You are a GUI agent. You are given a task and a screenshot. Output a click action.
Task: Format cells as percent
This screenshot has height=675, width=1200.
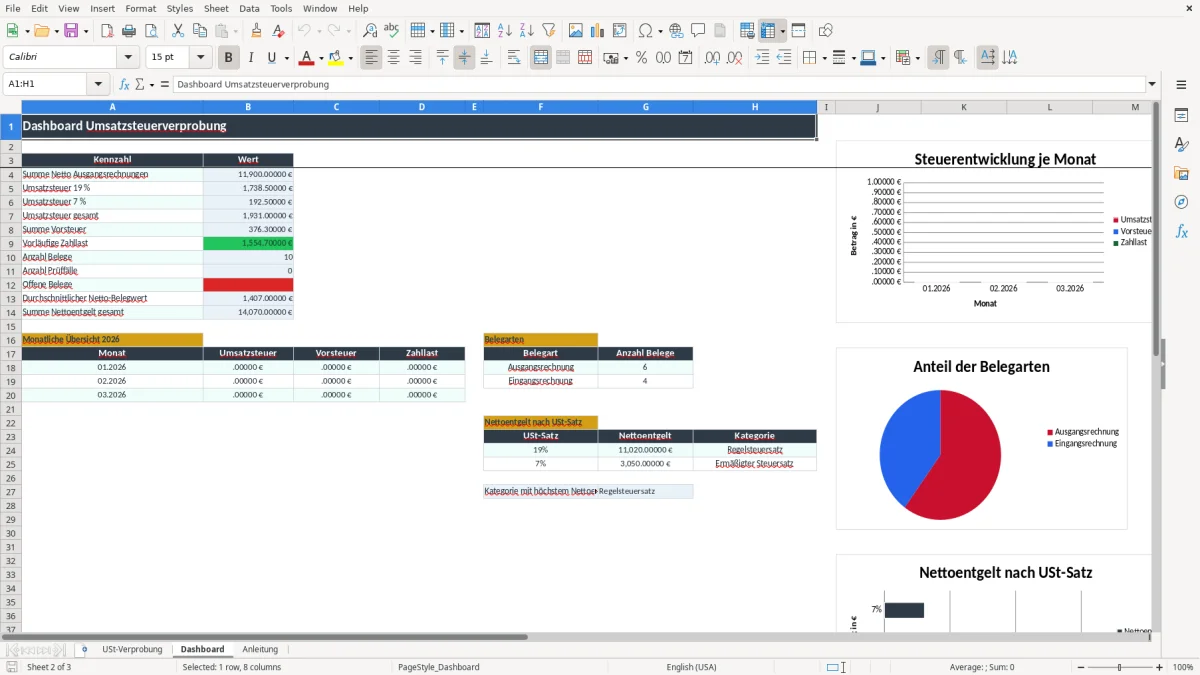pos(641,58)
